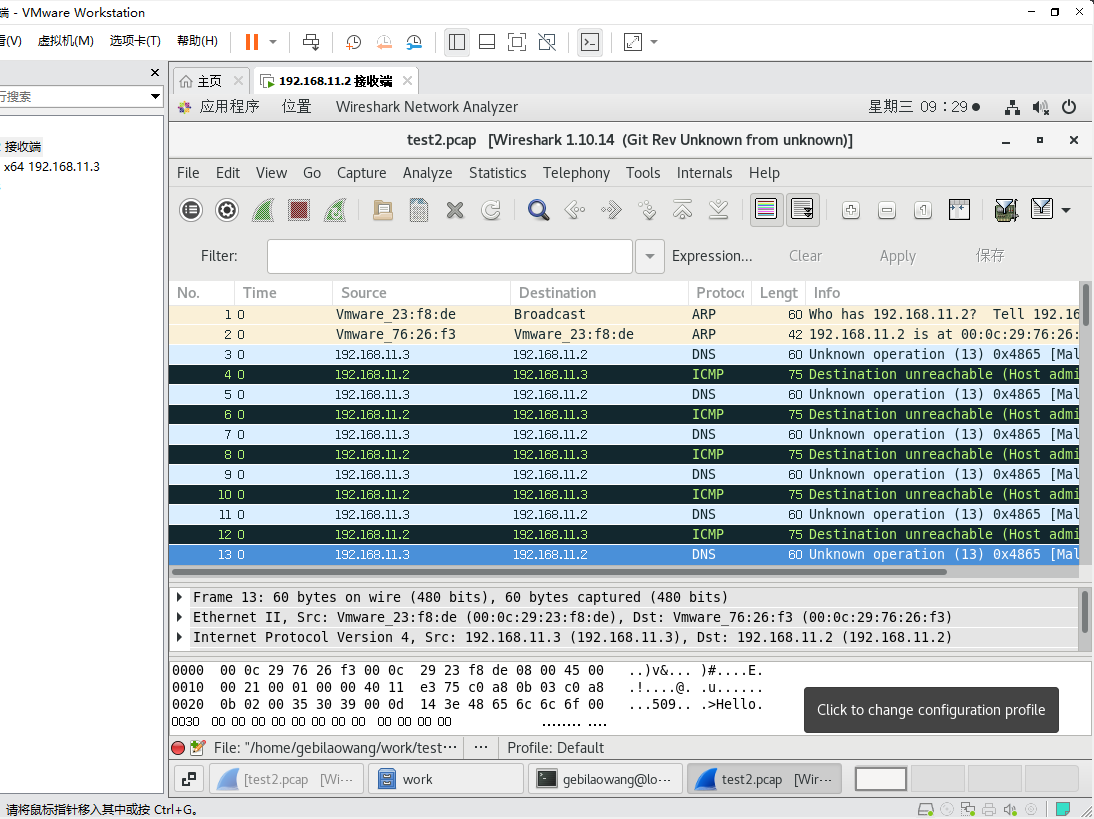Open the Telephony menu

pos(576,173)
